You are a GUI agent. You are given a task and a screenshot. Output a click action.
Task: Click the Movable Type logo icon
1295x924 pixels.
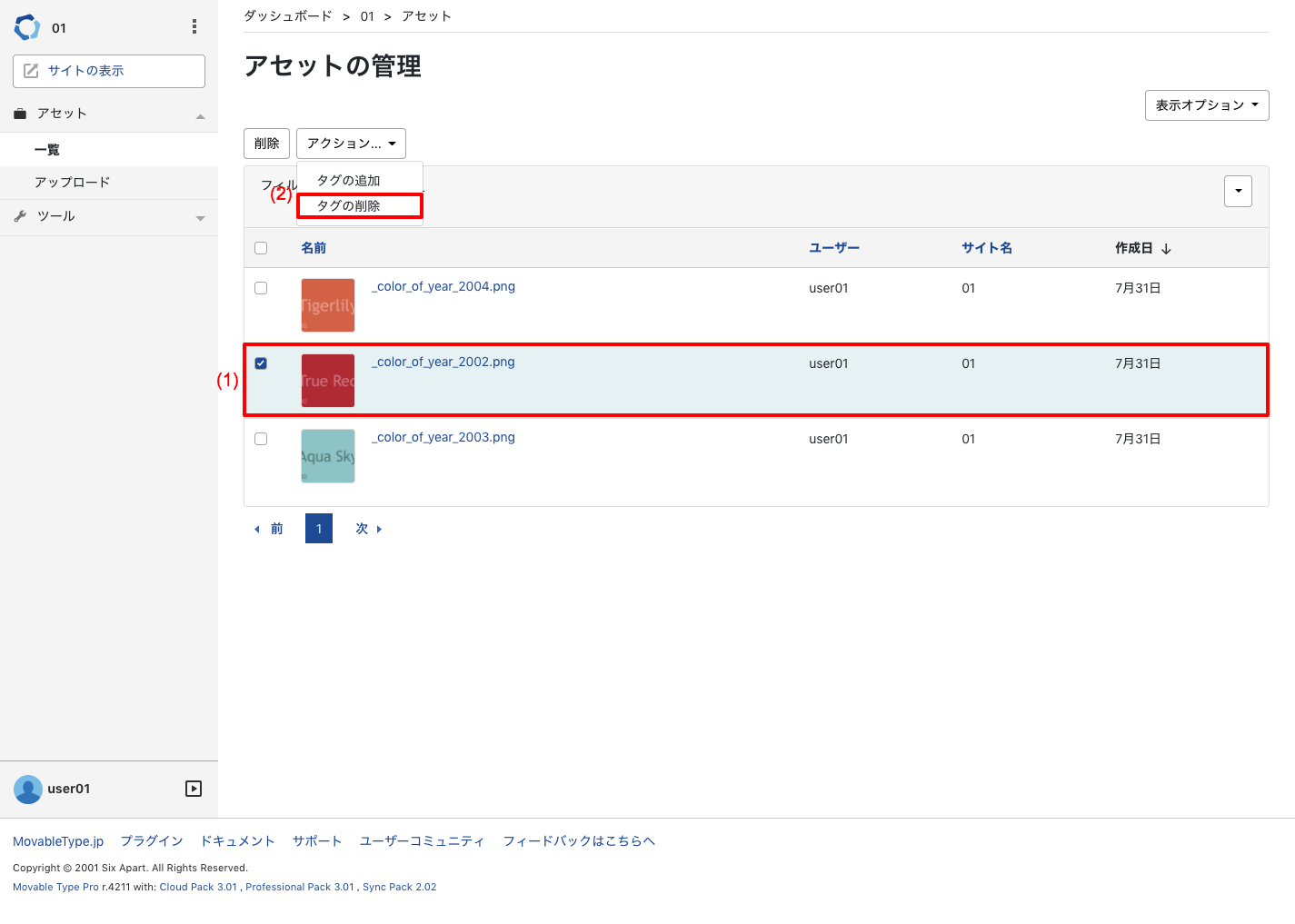coord(27,27)
